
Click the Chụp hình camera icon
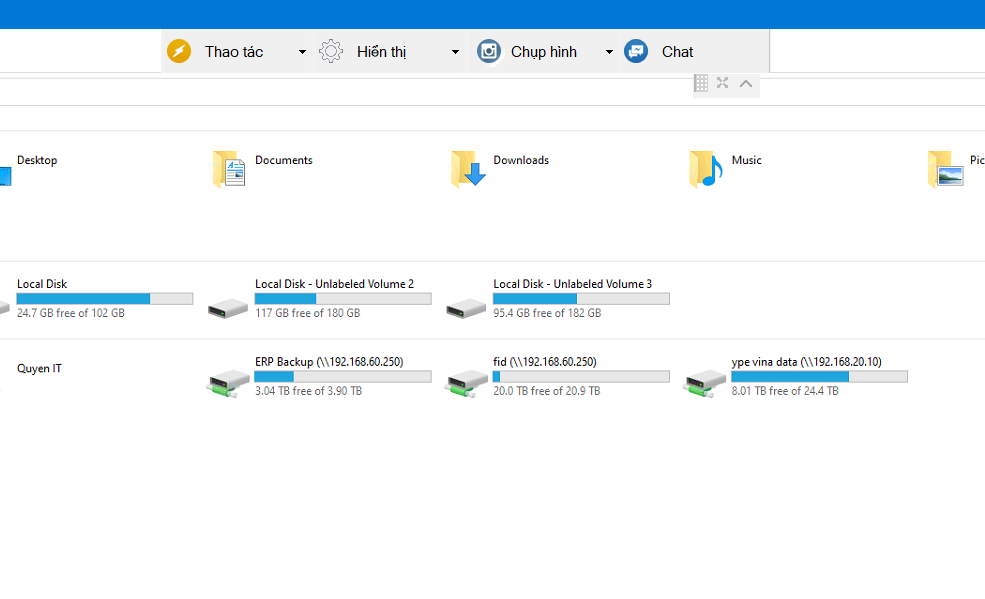pyautogui.click(x=488, y=51)
